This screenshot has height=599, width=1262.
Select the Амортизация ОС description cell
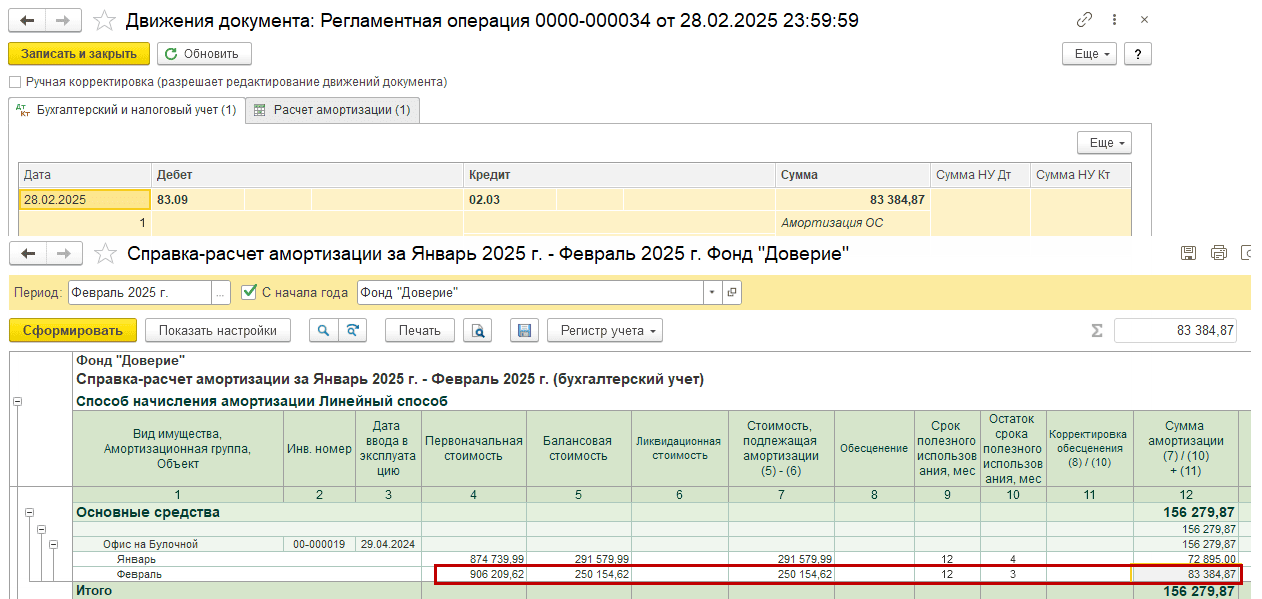click(x=853, y=222)
